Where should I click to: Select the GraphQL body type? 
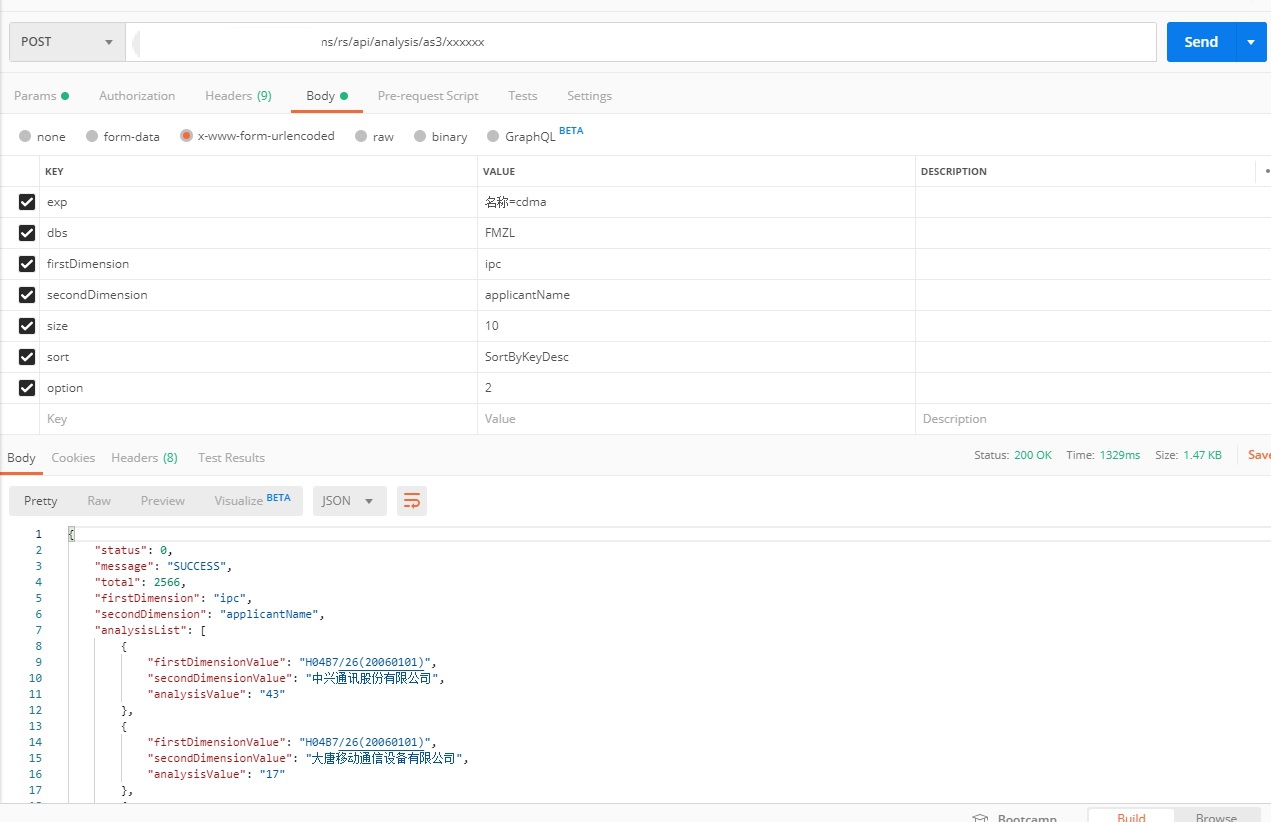tap(493, 136)
